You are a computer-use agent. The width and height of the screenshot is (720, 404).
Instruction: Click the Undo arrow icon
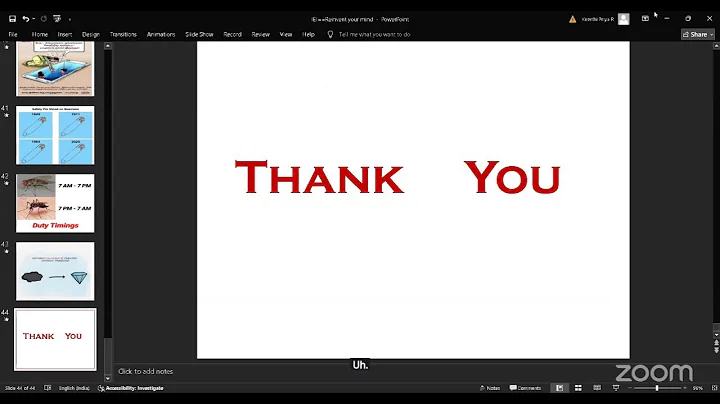tap(26, 19)
